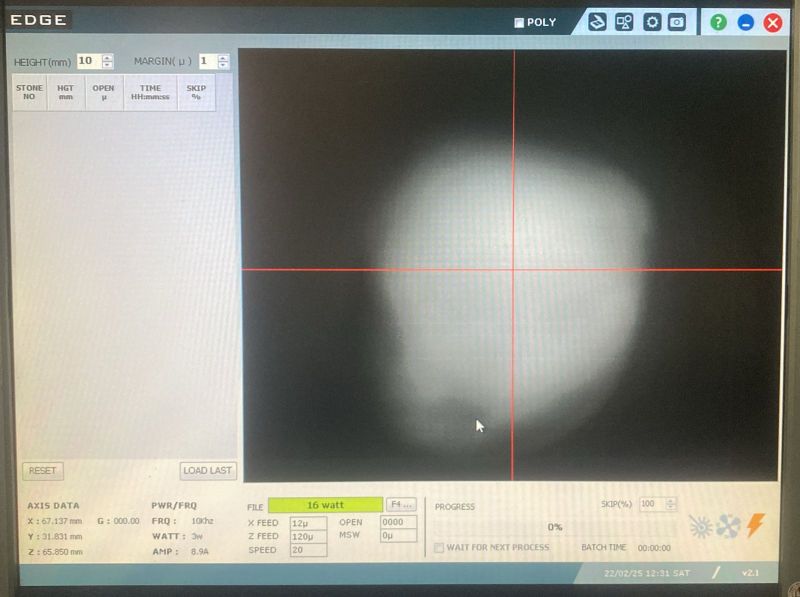
Task: Select the HGT mm column header
Action: point(66,92)
